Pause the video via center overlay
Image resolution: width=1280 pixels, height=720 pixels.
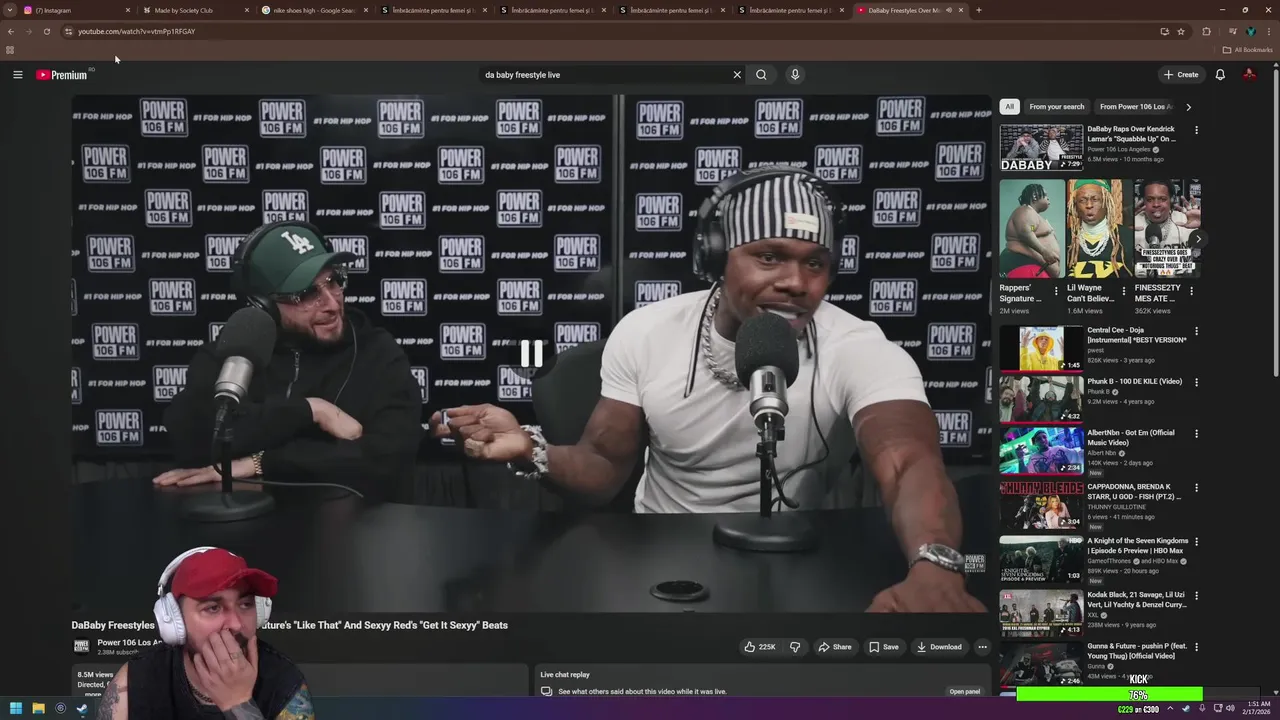click(531, 353)
